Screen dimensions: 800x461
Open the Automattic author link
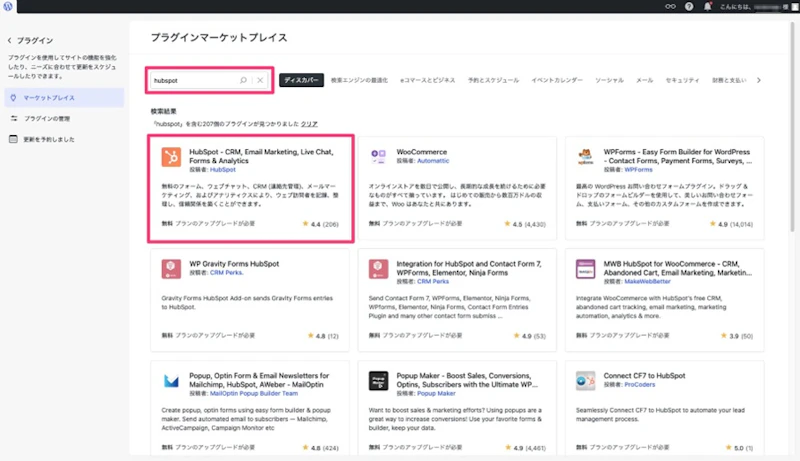point(433,161)
